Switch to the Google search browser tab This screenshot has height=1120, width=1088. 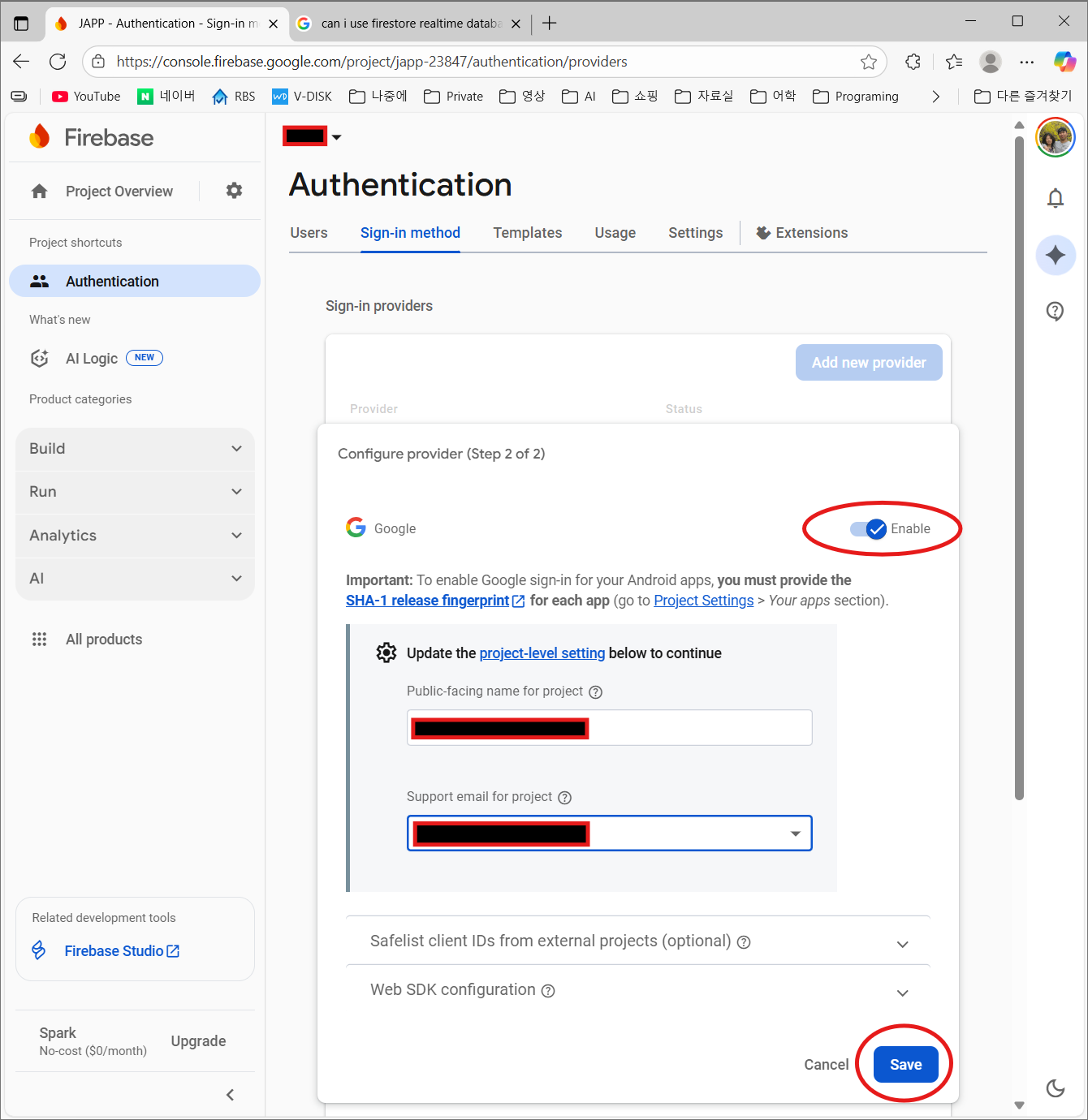pyautogui.click(x=410, y=24)
